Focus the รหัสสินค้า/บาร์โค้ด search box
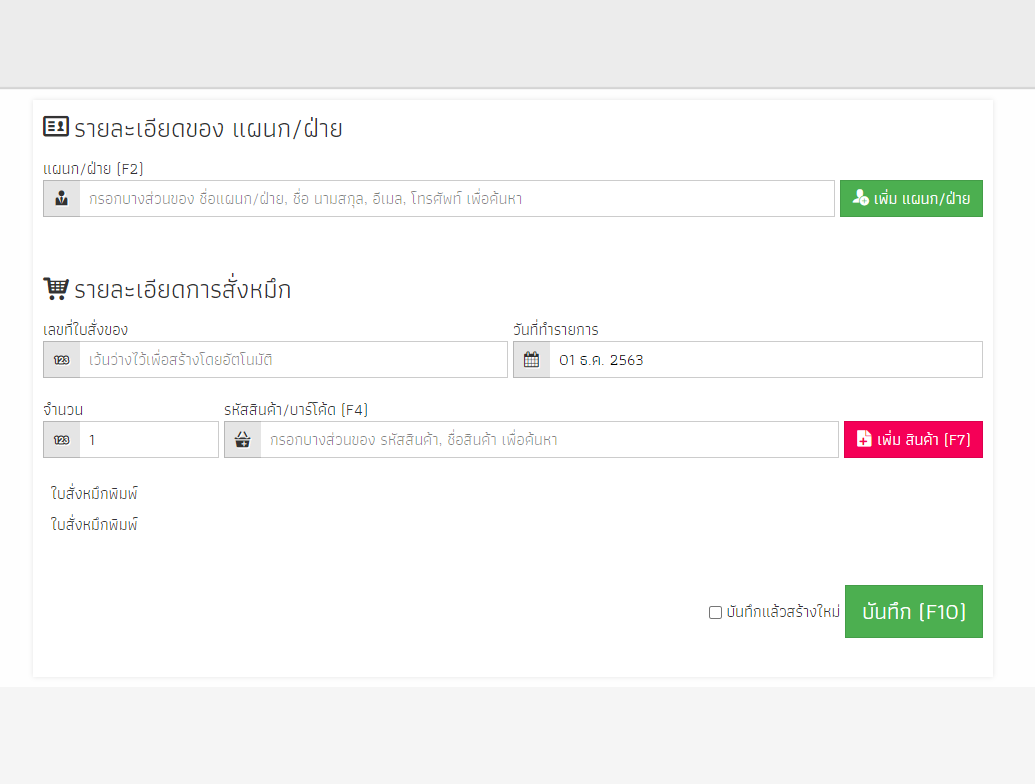Image resolution: width=1035 pixels, height=784 pixels. [x=548, y=440]
